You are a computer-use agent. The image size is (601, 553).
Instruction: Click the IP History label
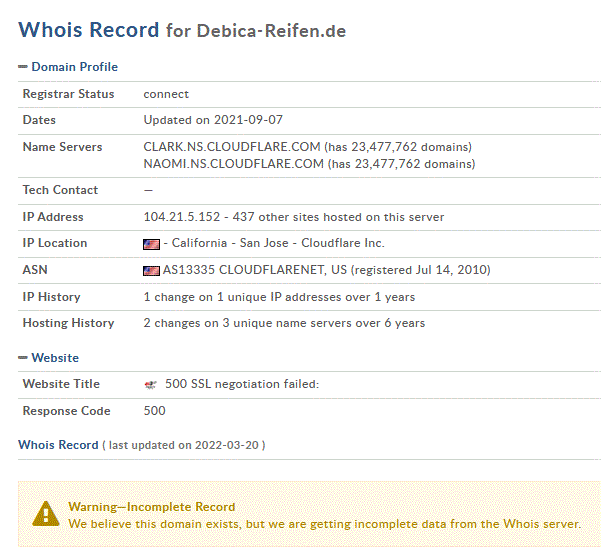point(51,297)
